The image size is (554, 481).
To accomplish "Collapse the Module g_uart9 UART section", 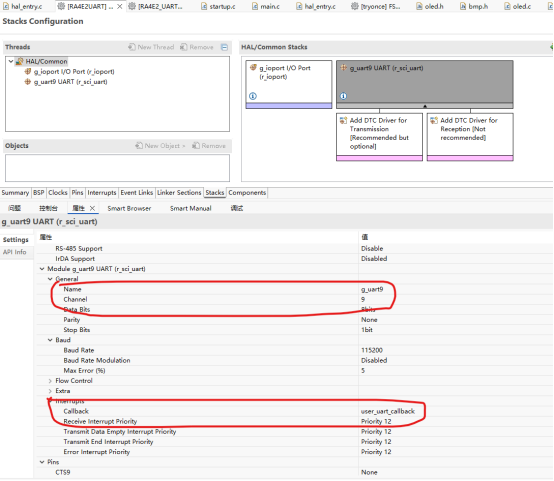I will (x=42, y=269).
